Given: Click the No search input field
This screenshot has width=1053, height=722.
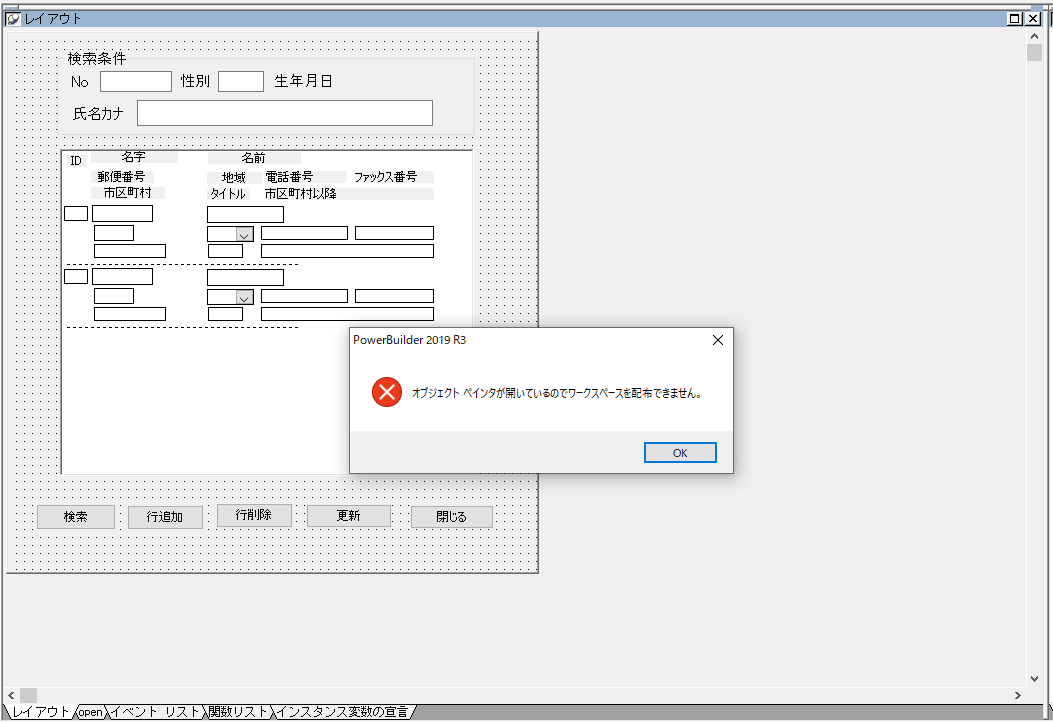Looking at the screenshot, I should pyautogui.click(x=135, y=82).
